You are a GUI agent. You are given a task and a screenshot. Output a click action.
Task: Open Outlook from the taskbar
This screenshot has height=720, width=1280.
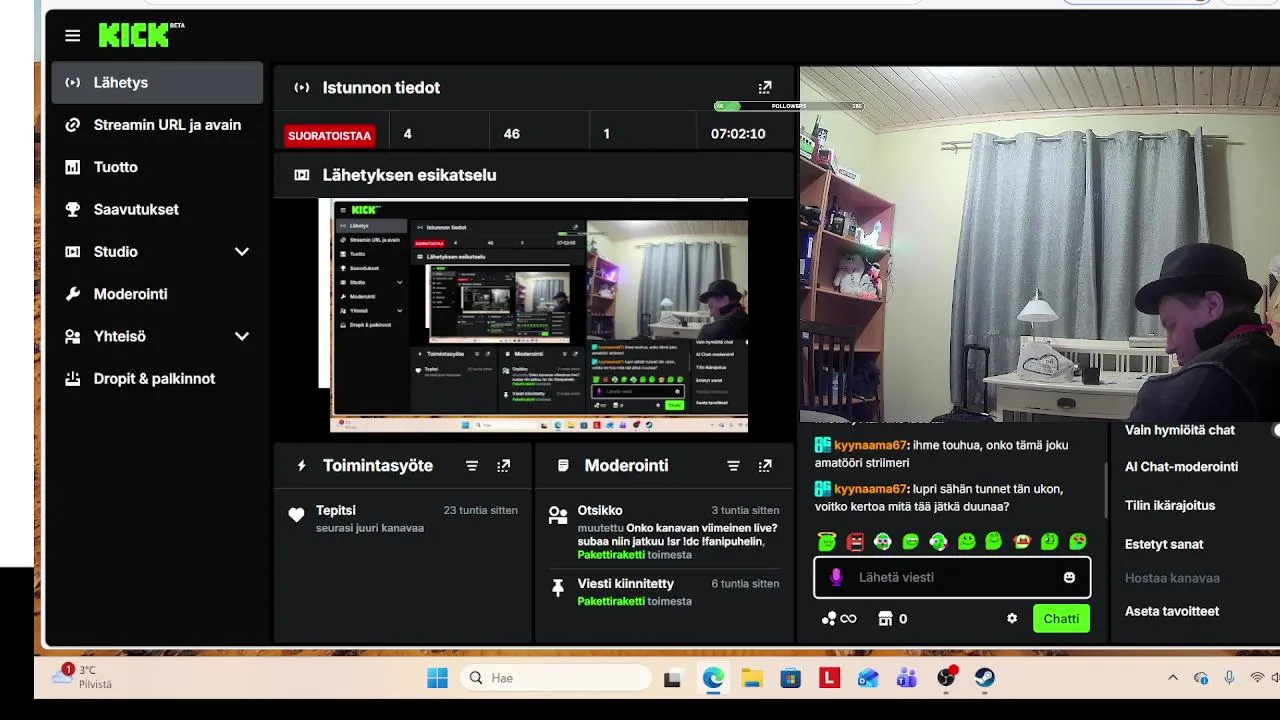[x=868, y=679]
